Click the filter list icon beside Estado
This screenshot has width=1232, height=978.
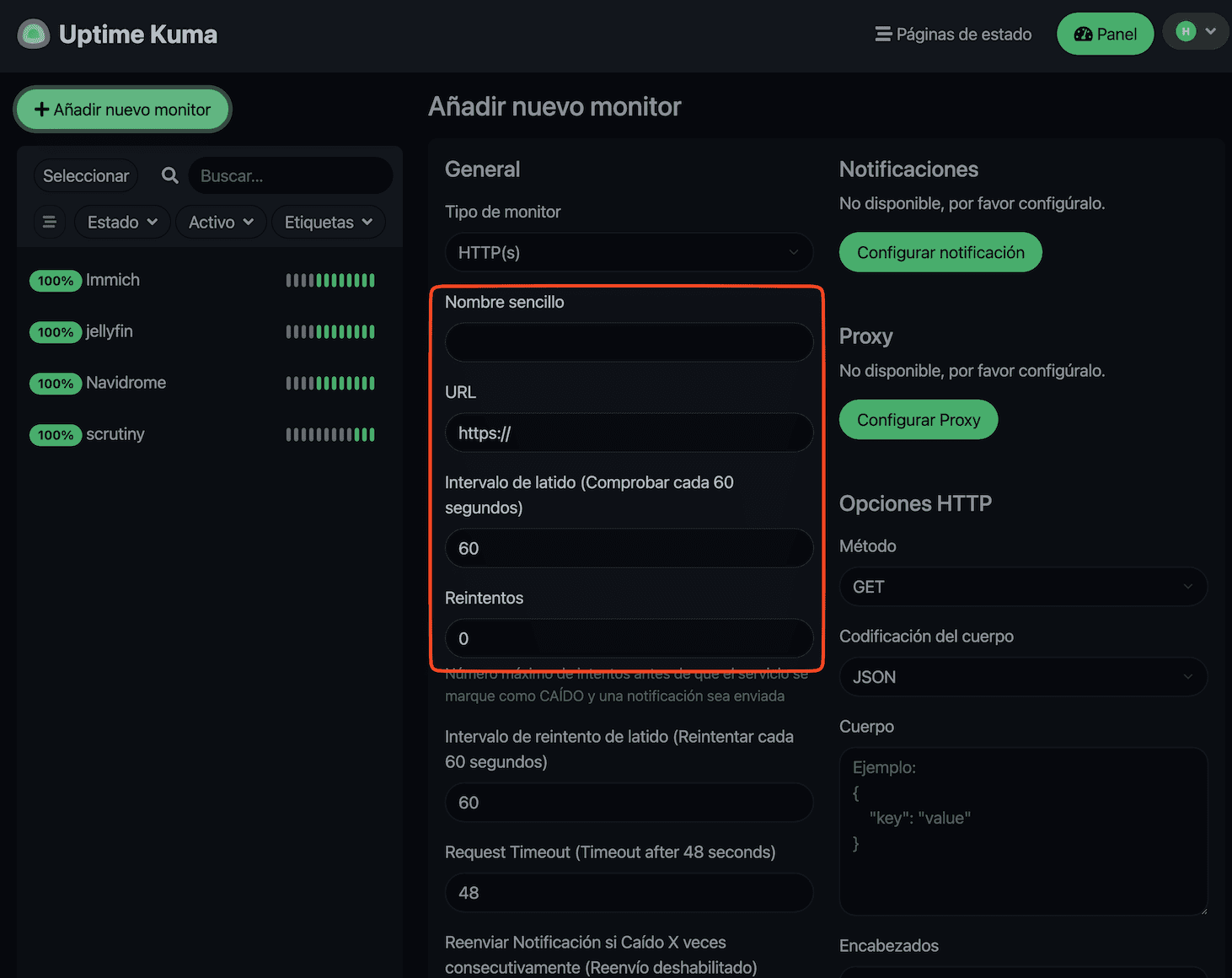coord(49,222)
